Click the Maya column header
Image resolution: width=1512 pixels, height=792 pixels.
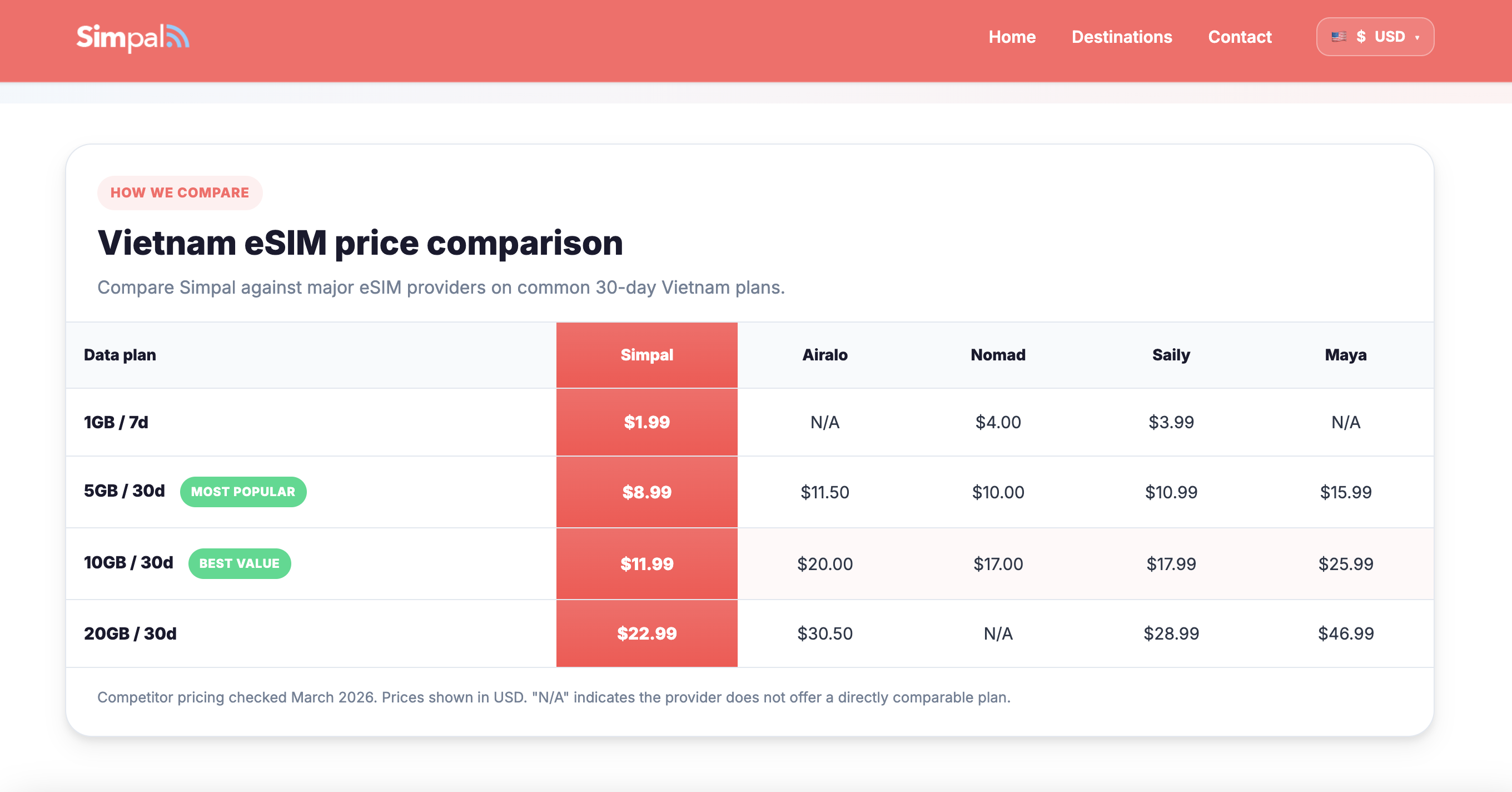[1345, 355]
